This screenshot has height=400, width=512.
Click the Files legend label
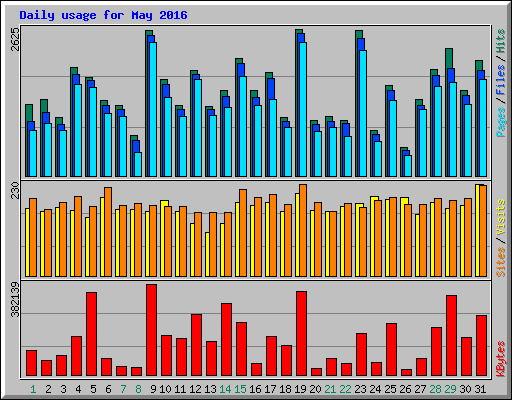(x=501, y=80)
